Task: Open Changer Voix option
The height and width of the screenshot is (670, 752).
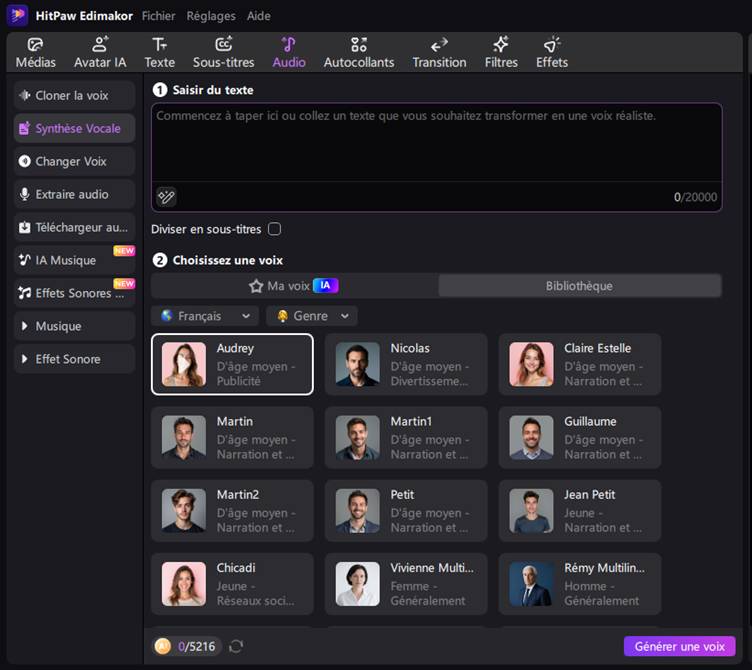Action: pos(74,161)
